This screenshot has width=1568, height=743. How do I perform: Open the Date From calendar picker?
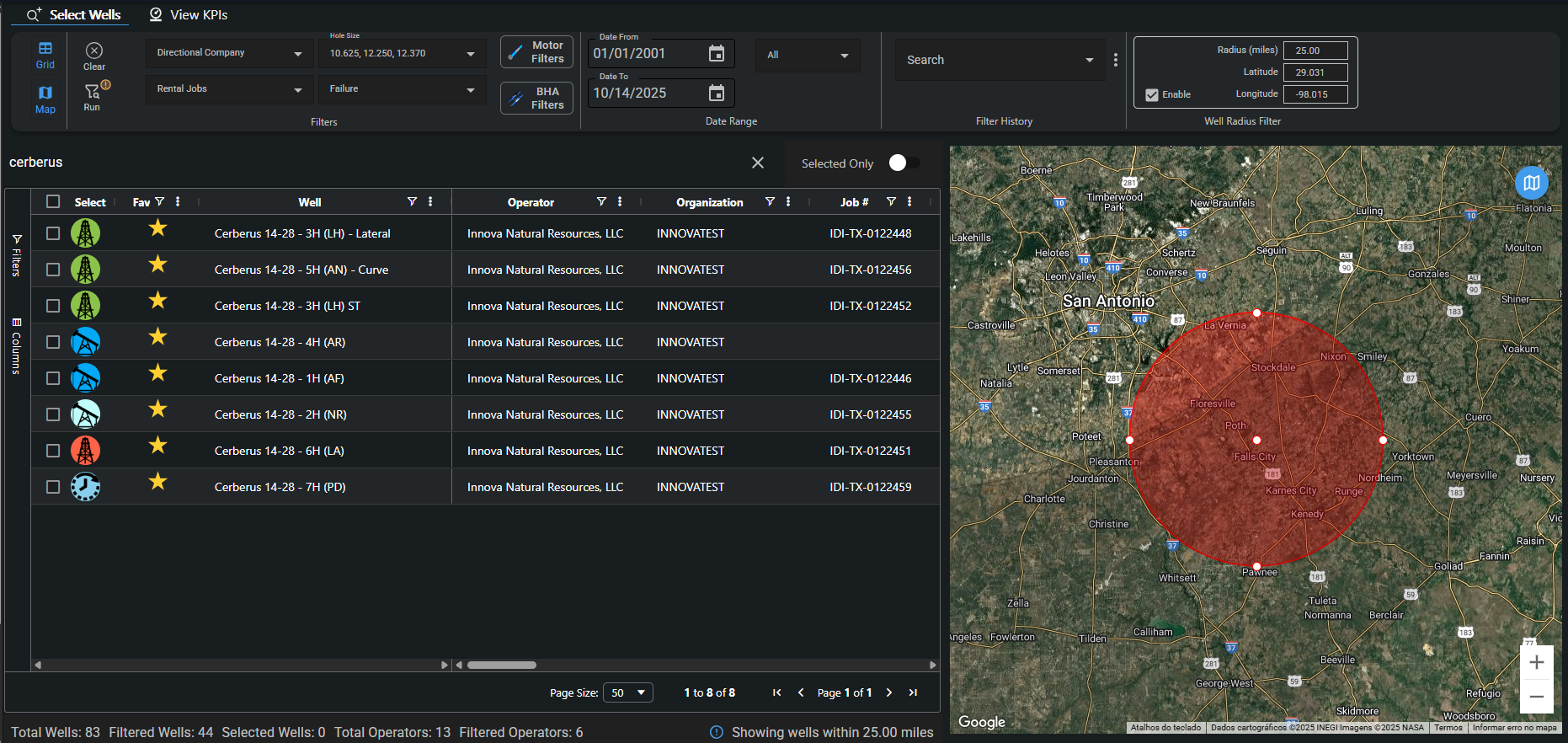point(716,54)
